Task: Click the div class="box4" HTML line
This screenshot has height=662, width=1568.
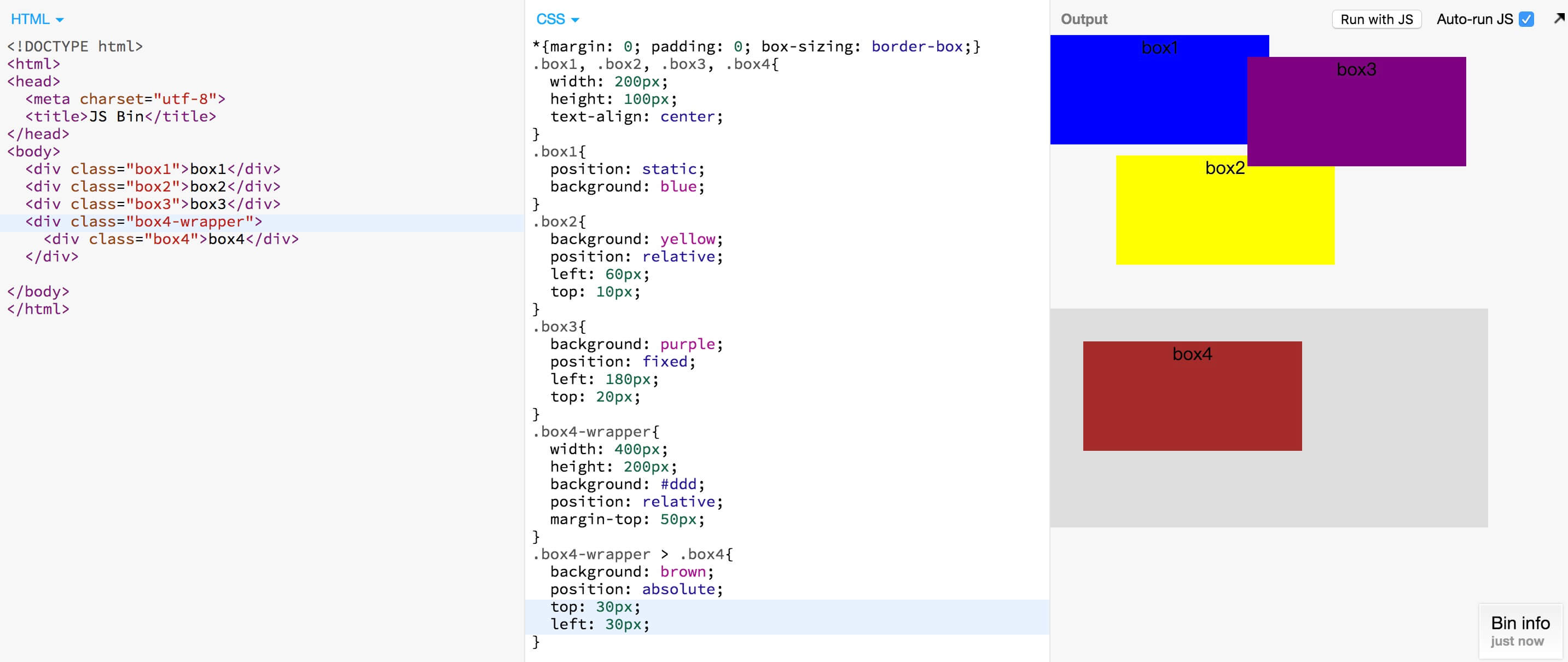Action: 171,239
